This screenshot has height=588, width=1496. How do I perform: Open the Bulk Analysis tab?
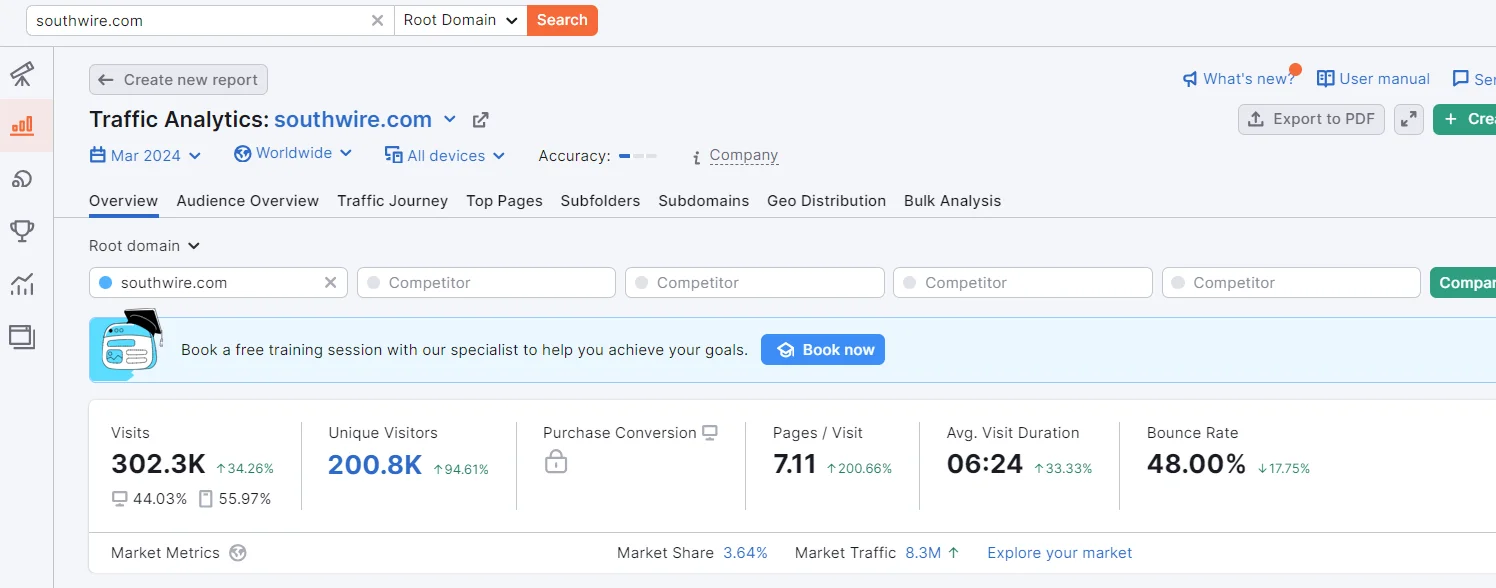(x=952, y=201)
